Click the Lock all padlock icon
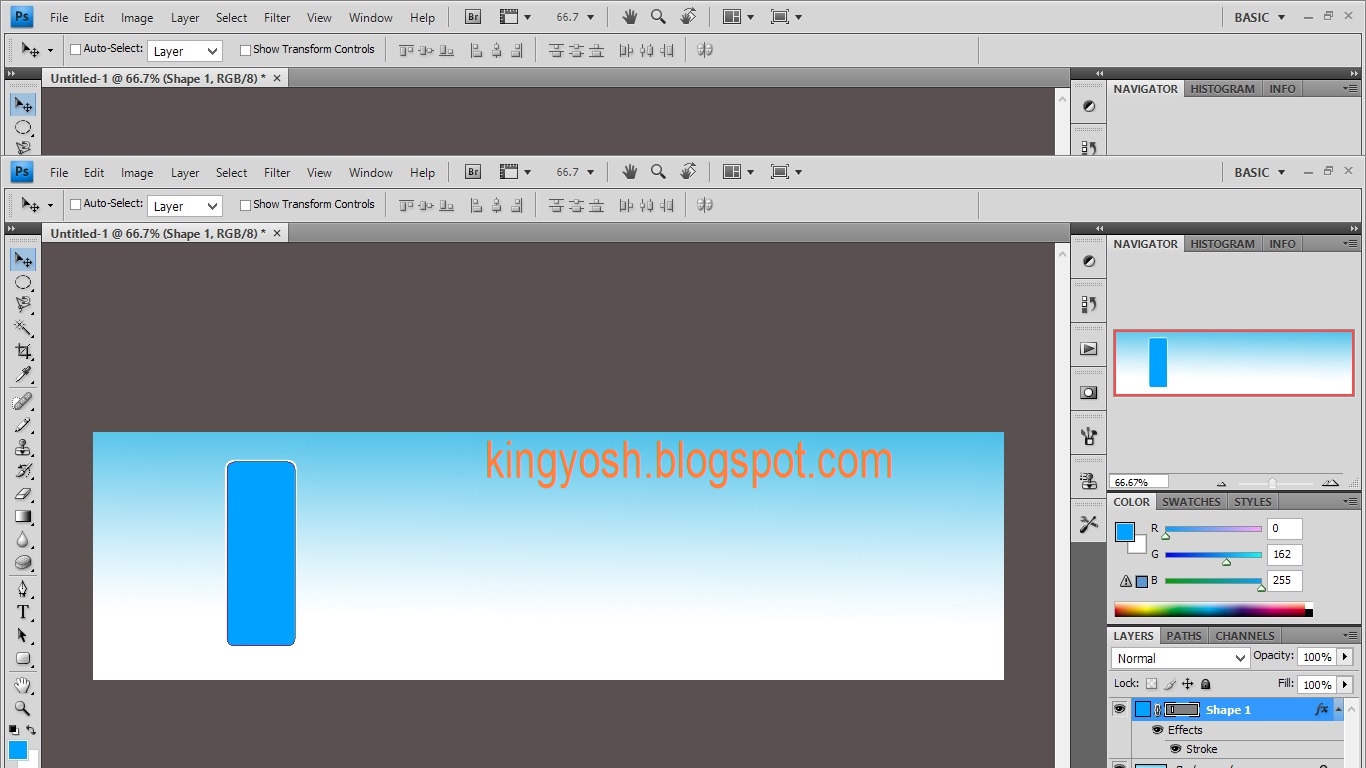 click(1205, 684)
